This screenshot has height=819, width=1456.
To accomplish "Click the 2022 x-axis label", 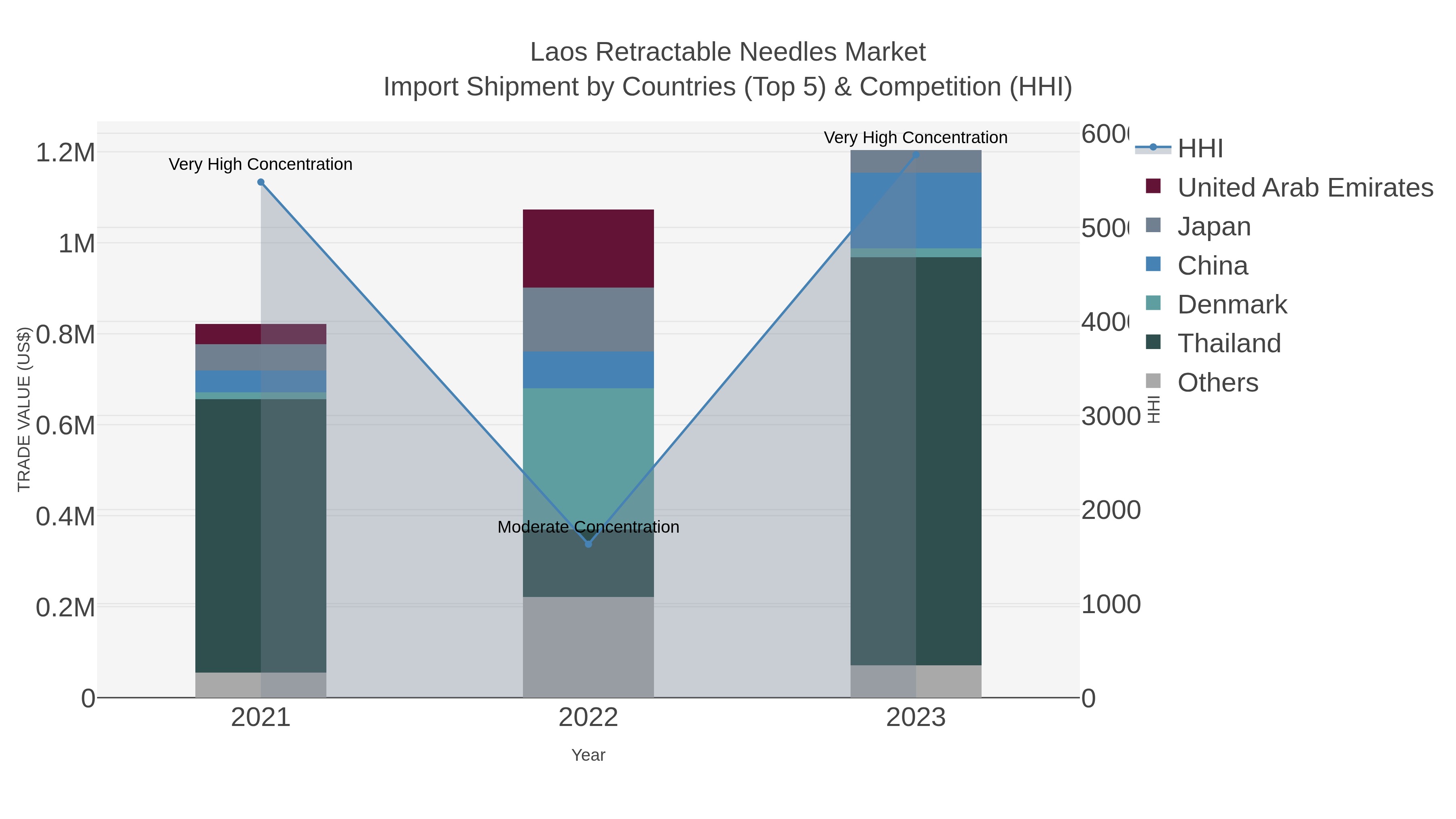I will (588, 718).
